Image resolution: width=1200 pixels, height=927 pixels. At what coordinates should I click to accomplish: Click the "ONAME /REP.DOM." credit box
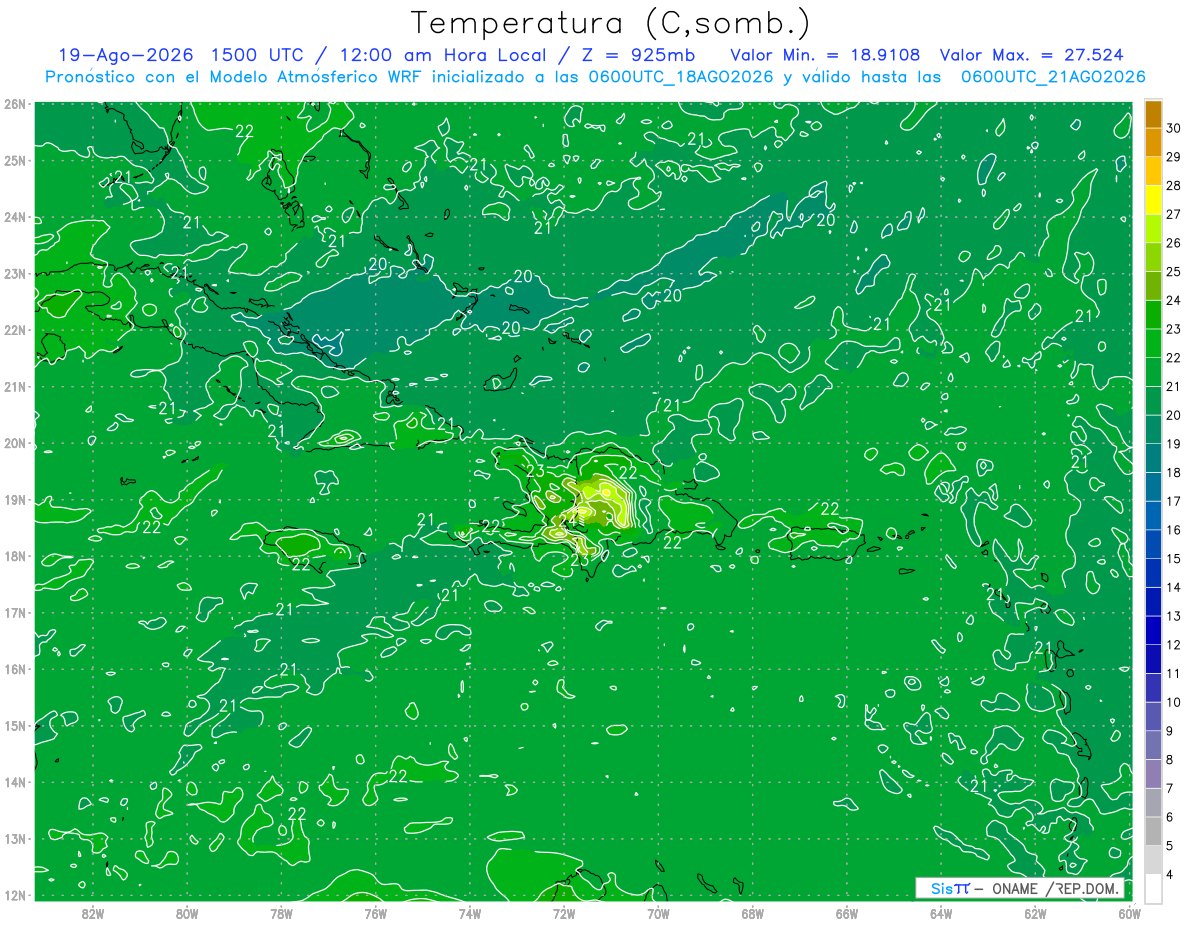click(1020, 888)
